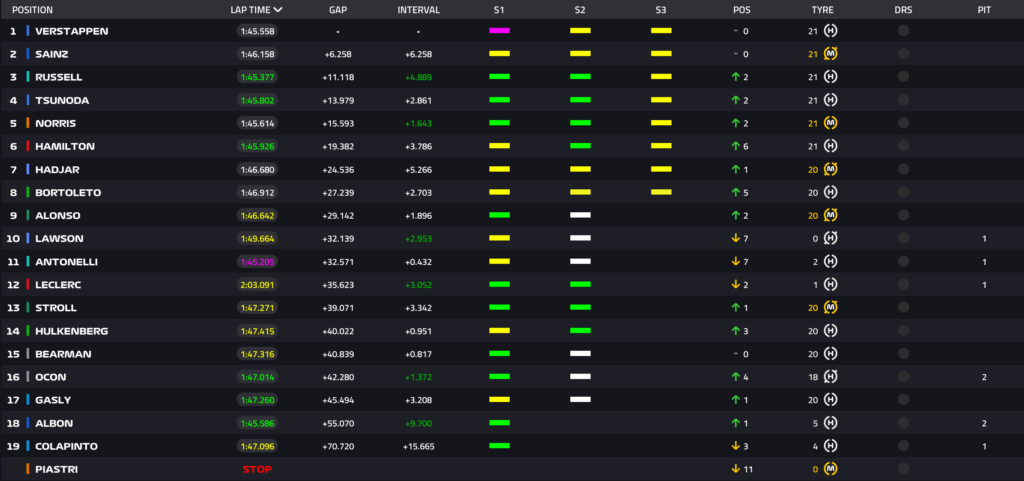Click Piastri's position-lost down arrow
Viewport: 1024px width, 481px height.
point(734,469)
